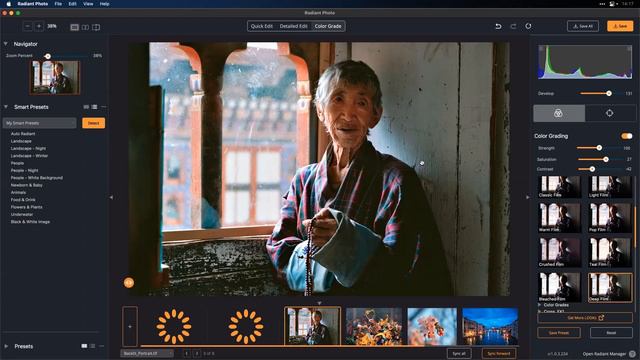Click the Zoom Percent slider handle
Viewport: 640px width, 360px height.
(48, 56)
